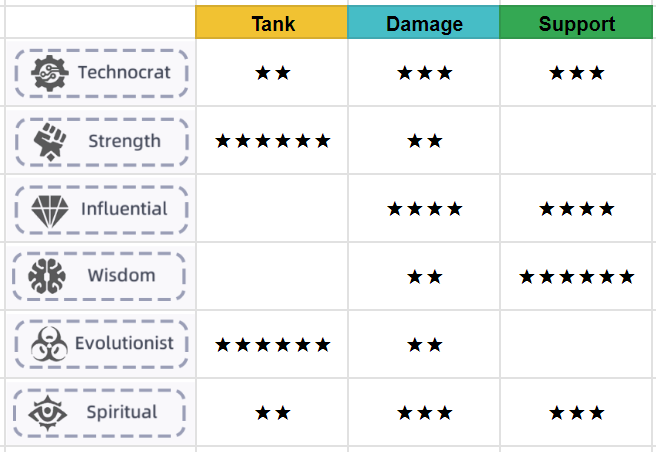Select the empty Influential Tank cell
This screenshot has width=656, height=452.
tap(272, 208)
